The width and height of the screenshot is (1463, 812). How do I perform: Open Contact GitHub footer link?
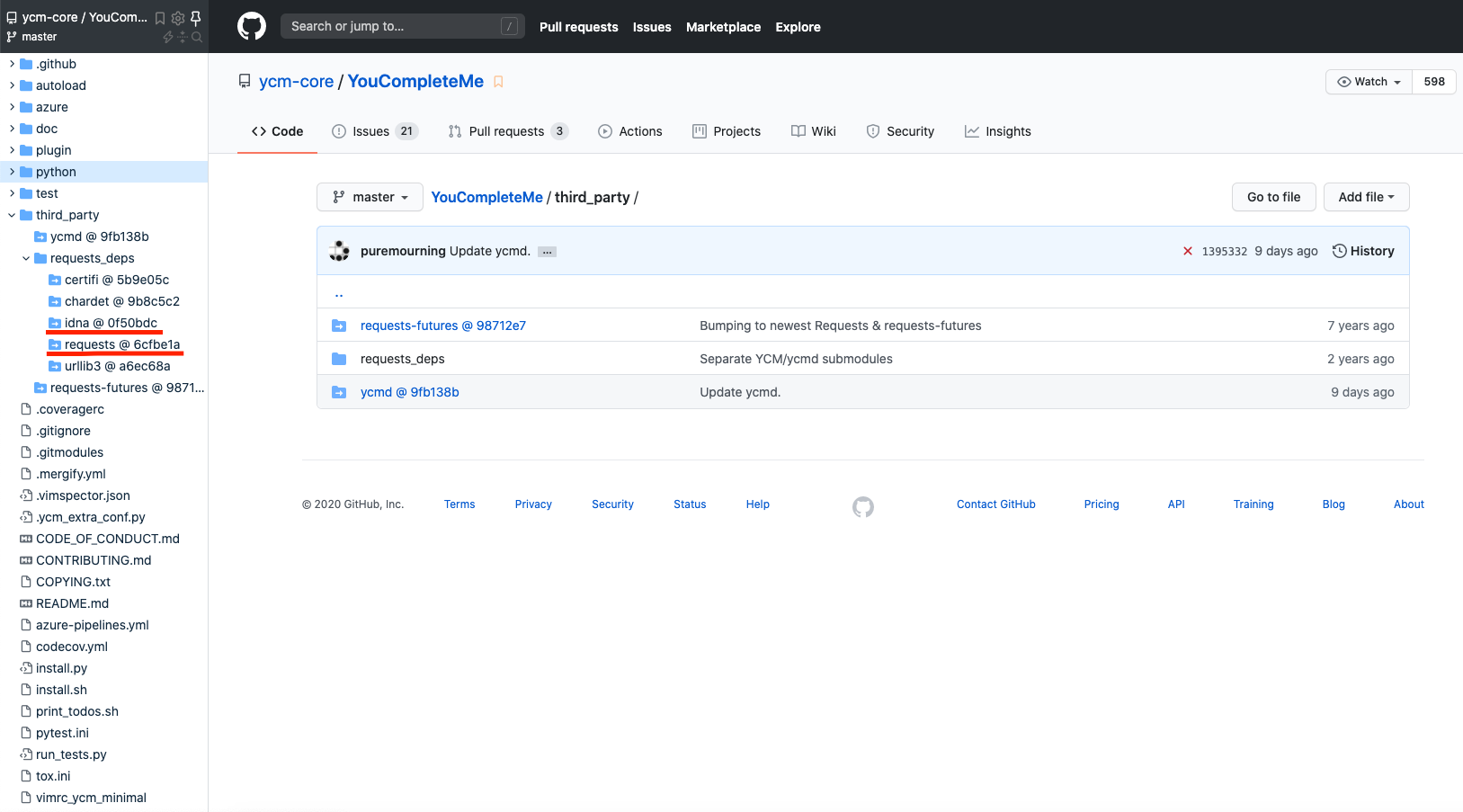tap(996, 504)
